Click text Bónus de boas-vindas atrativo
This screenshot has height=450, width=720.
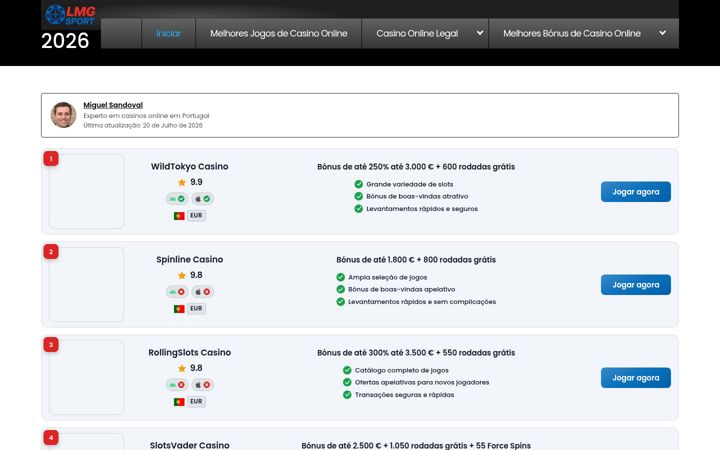point(417,196)
